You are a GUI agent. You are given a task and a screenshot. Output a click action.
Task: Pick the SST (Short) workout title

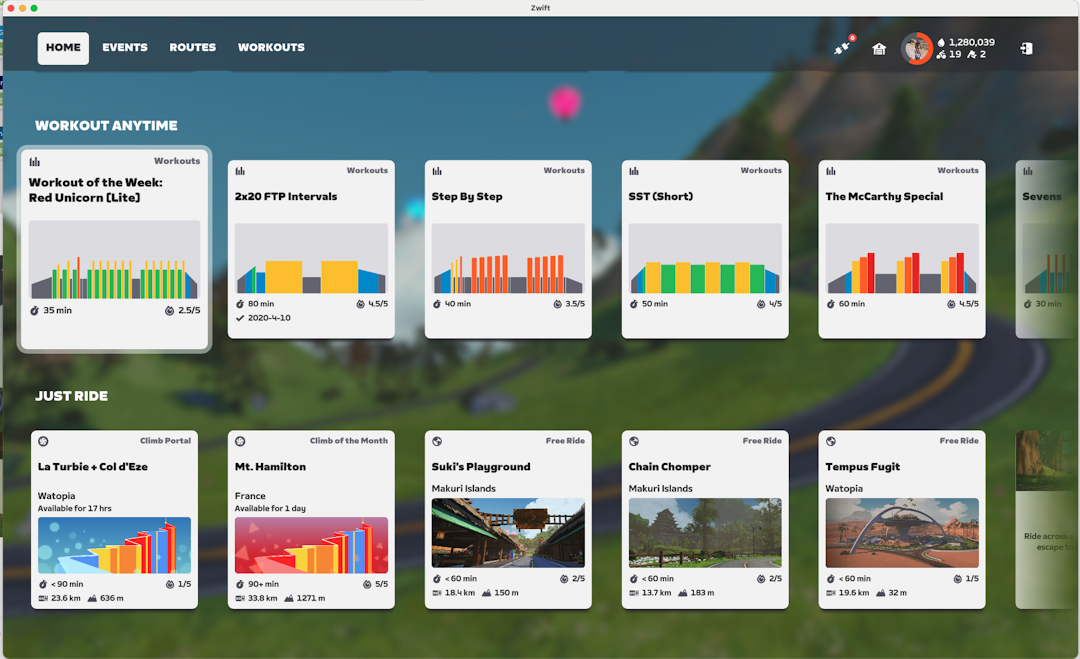661,196
